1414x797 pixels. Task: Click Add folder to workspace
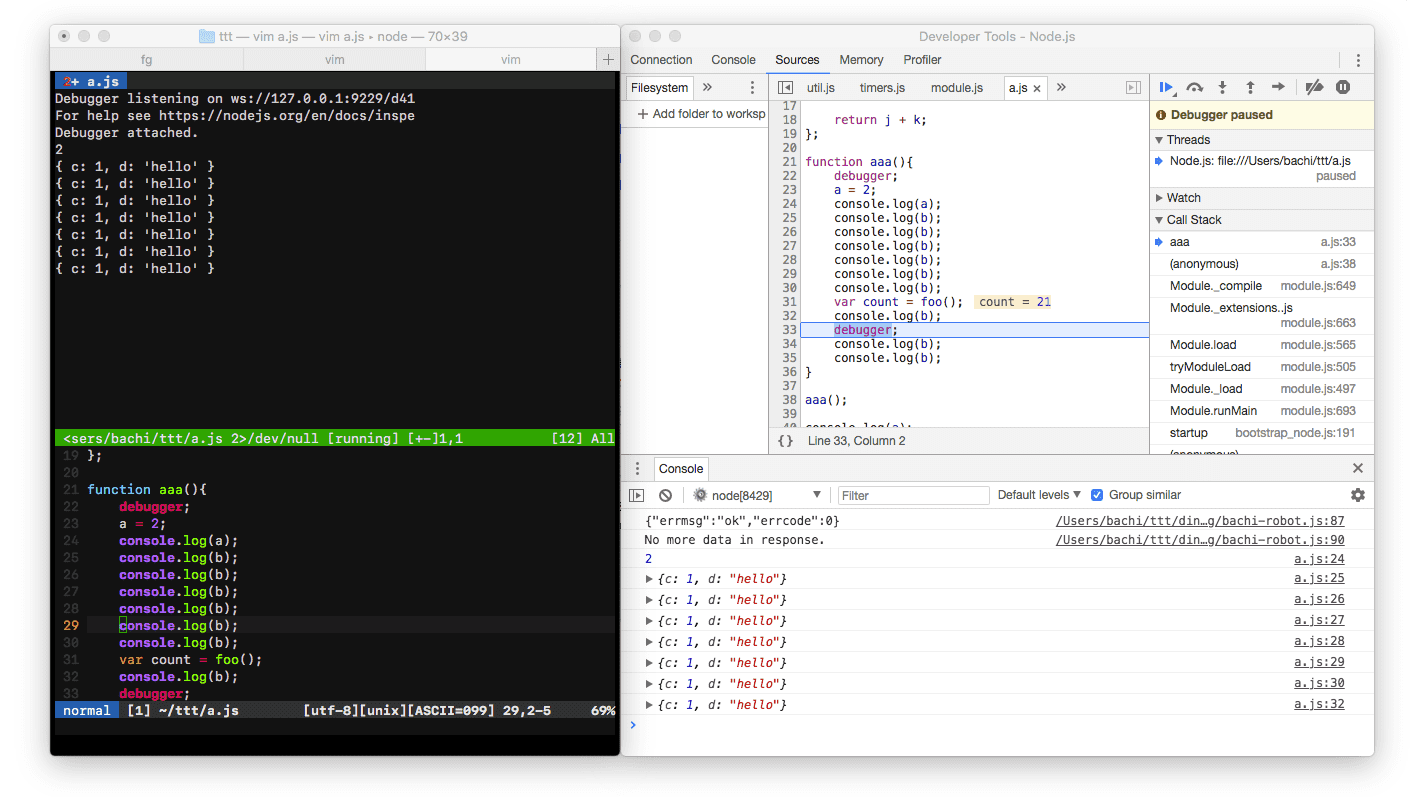701,114
